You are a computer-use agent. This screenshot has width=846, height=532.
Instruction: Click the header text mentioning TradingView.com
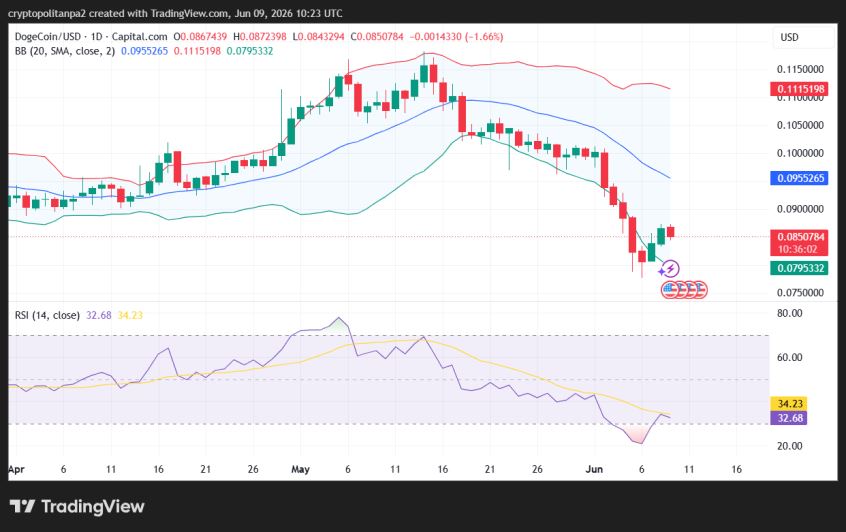[x=175, y=13]
